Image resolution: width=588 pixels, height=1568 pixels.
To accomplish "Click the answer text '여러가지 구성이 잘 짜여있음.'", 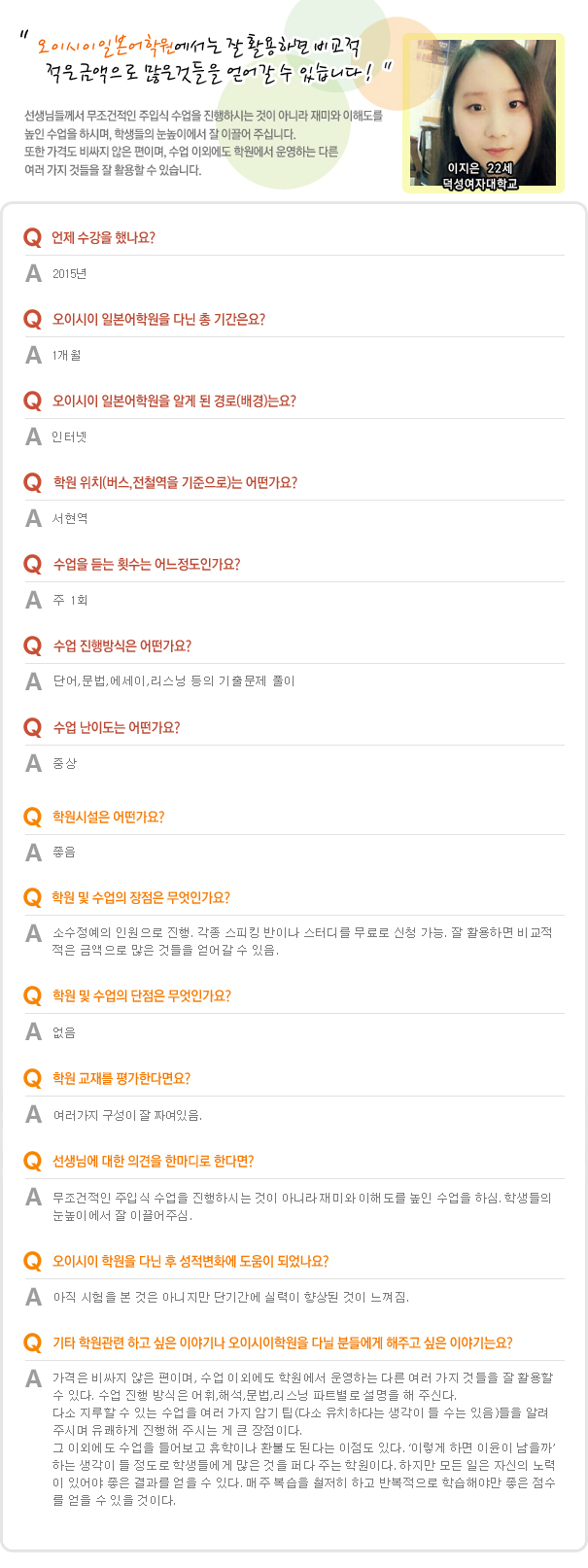I will click(127, 1115).
